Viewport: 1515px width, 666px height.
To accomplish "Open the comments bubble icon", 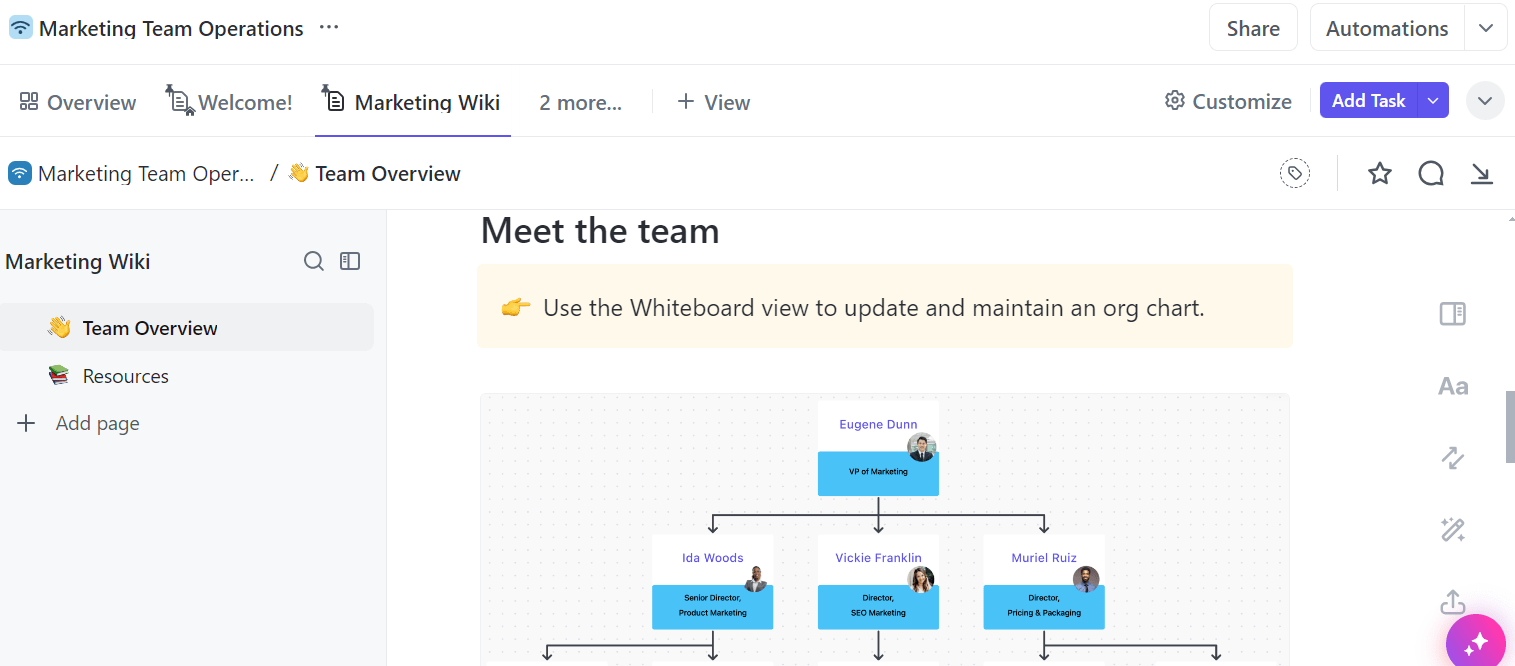I will tap(1431, 173).
